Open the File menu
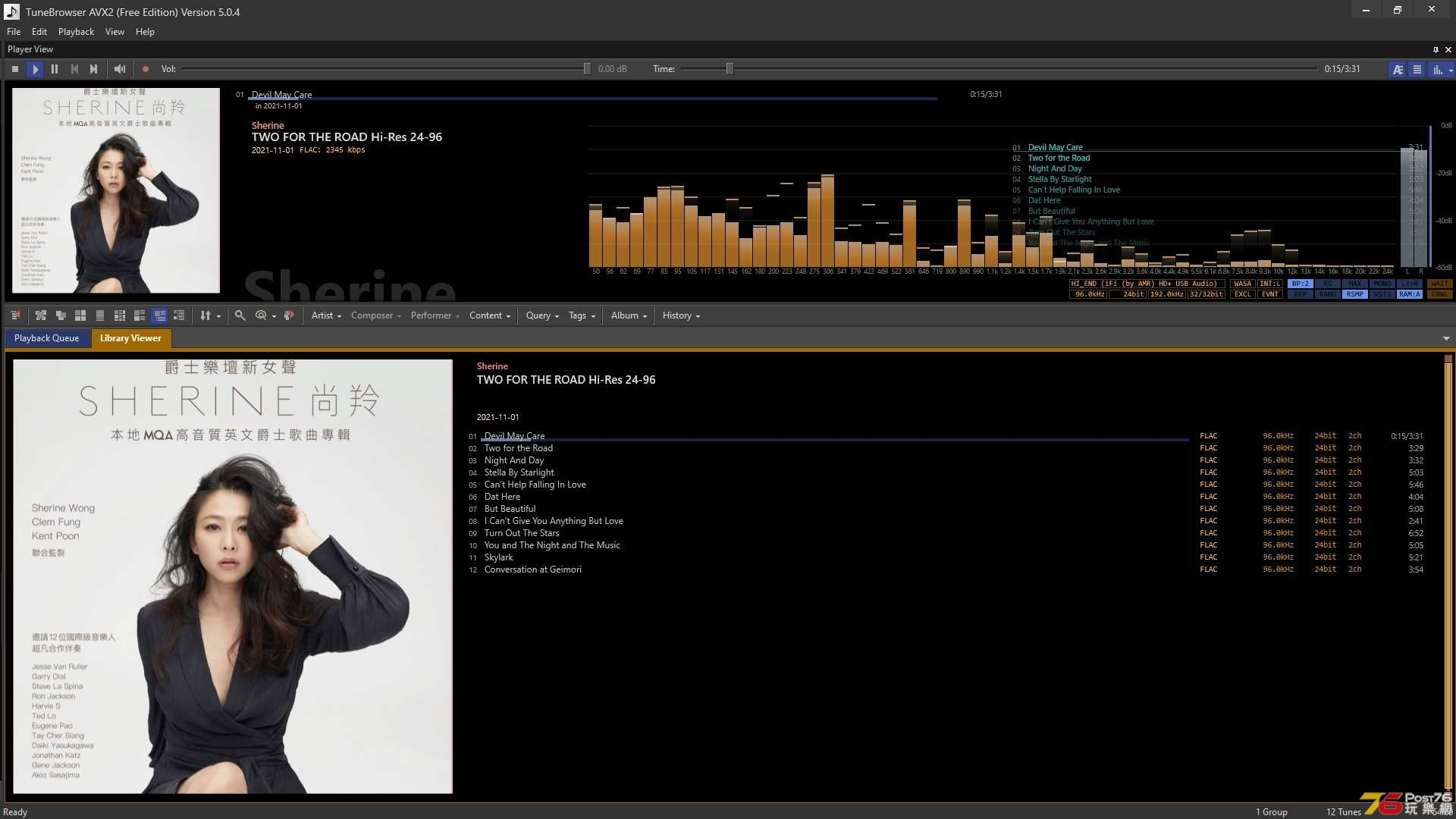Image resolution: width=1456 pixels, height=819 pixels. coord(14,32)
